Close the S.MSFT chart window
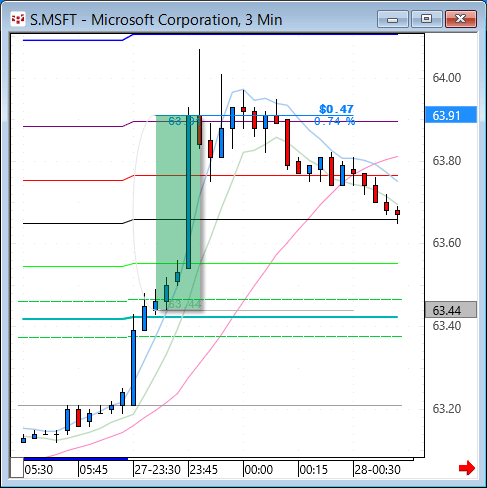This screenshot has width=487, height=488. 461,19
